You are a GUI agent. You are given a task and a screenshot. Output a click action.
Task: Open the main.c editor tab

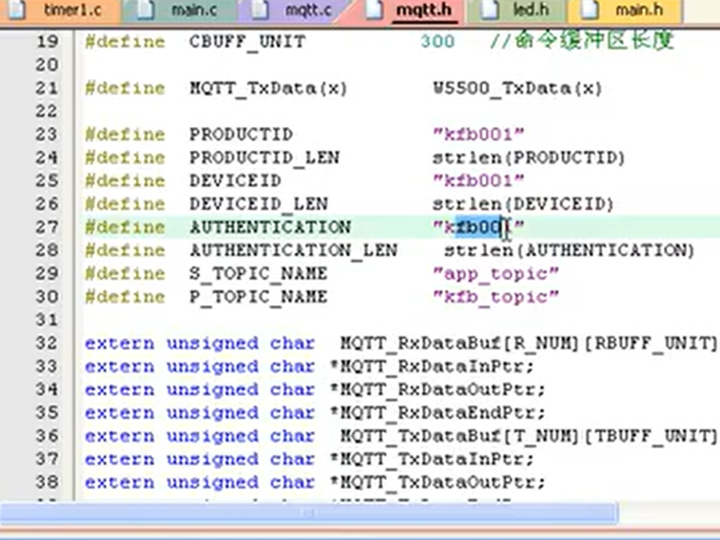pyautogui.click(x=190, y=11)
